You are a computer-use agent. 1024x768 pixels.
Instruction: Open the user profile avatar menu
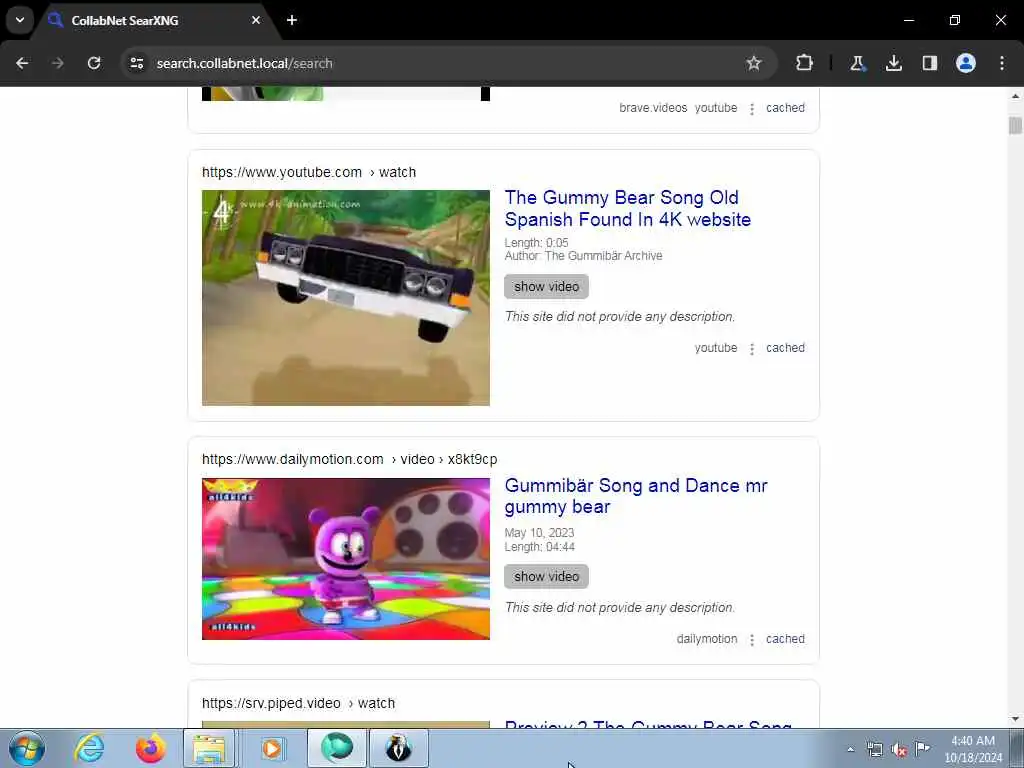pyautogui.click(x=966, y=63)
